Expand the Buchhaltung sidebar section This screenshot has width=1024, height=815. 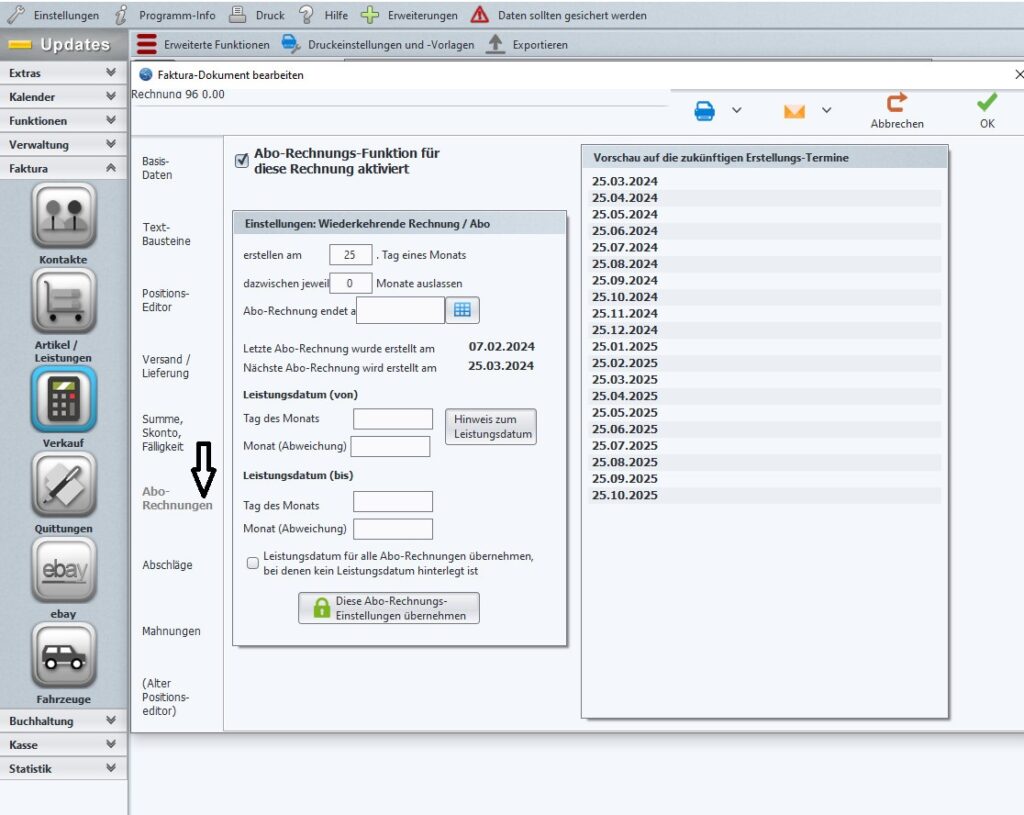pos(63,721)
